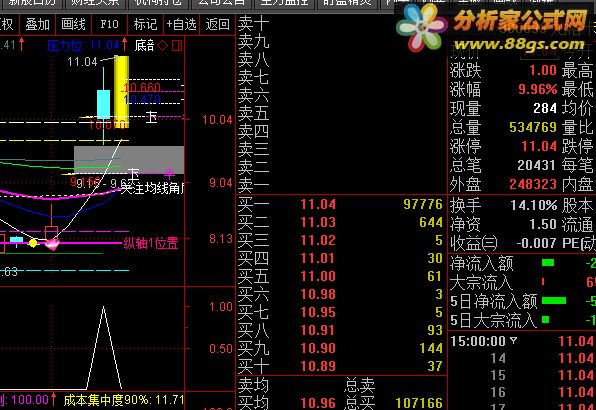596x410 pixels.
Task: Click the 卖一 order book row
Action: (341, 186)
